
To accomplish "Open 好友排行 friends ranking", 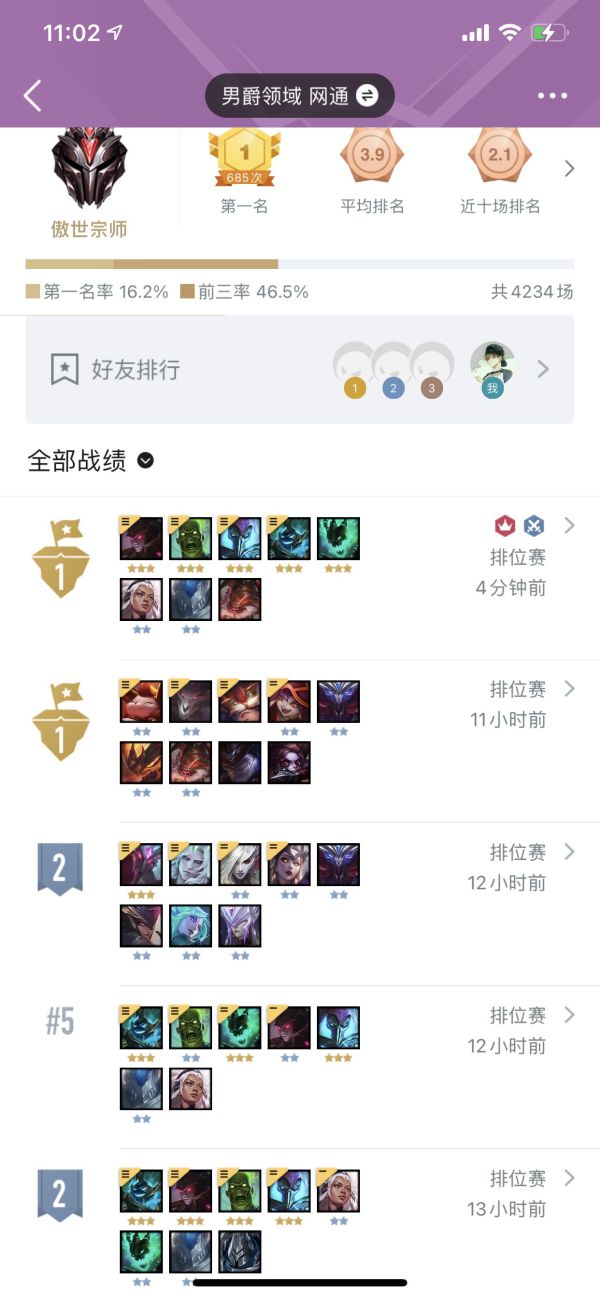I will 300,369.
